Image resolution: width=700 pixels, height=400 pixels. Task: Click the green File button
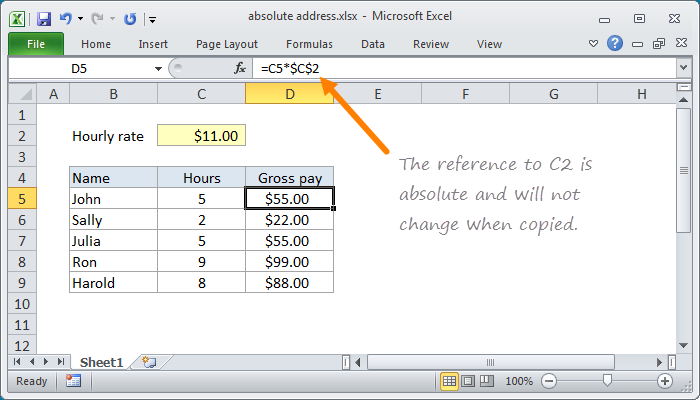[36, 44]
